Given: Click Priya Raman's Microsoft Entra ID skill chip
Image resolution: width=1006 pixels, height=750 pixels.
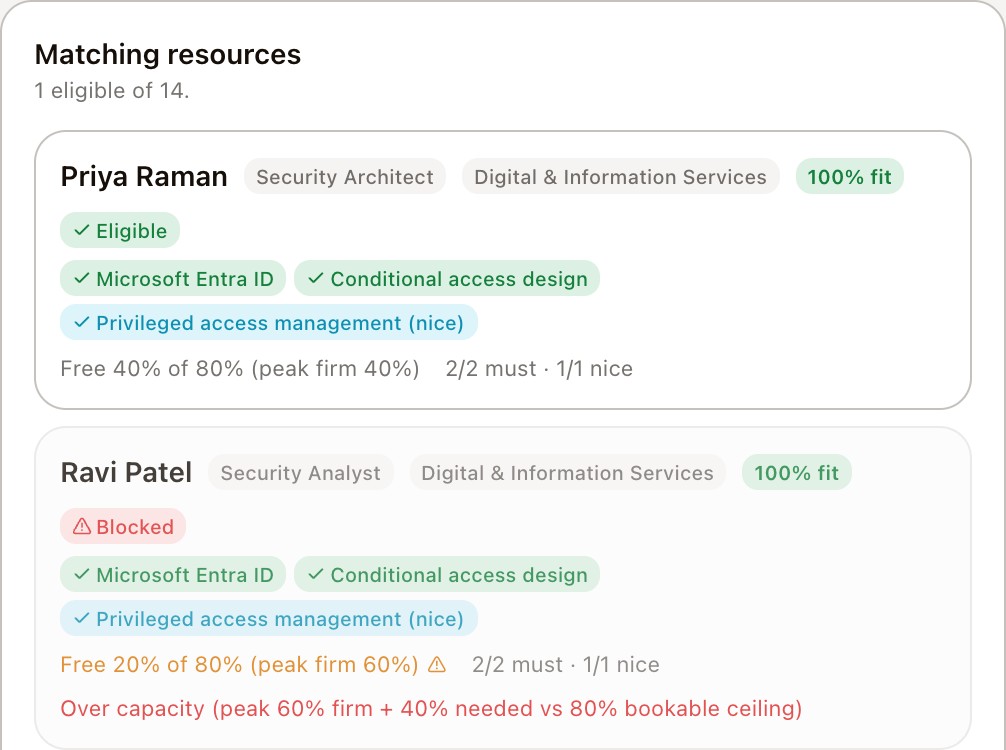Looking at the screenshot, I should (x=173, y=278).
